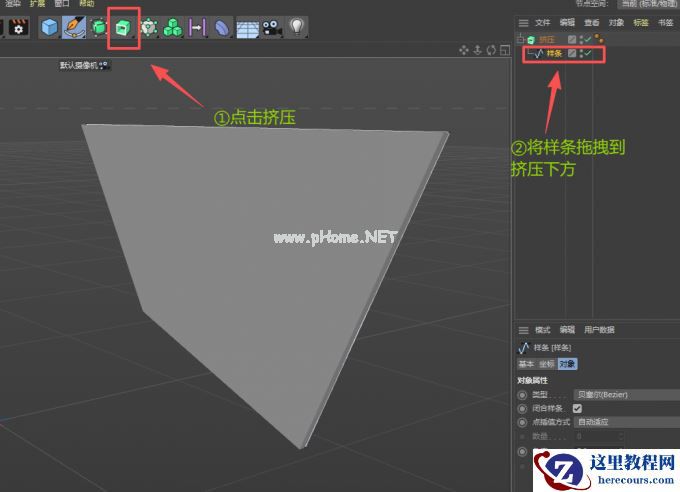The height and width of the screenshot is (492, 680).
Task: Open the 对象 menu in Object Manager
Action: tap(616, 23)
